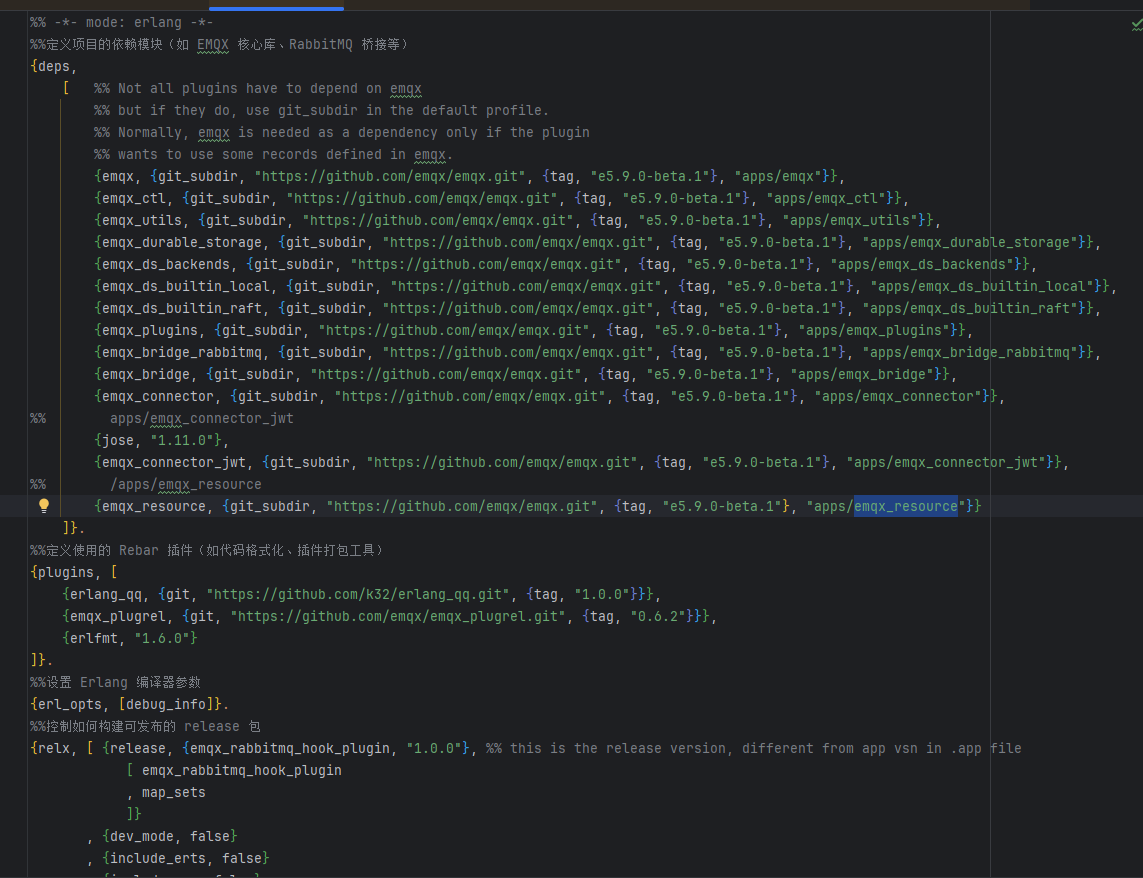Click the "emqx_durable_storage" dependency name
This screenshot has width=1143, height=878.
(x=182, y=242)
